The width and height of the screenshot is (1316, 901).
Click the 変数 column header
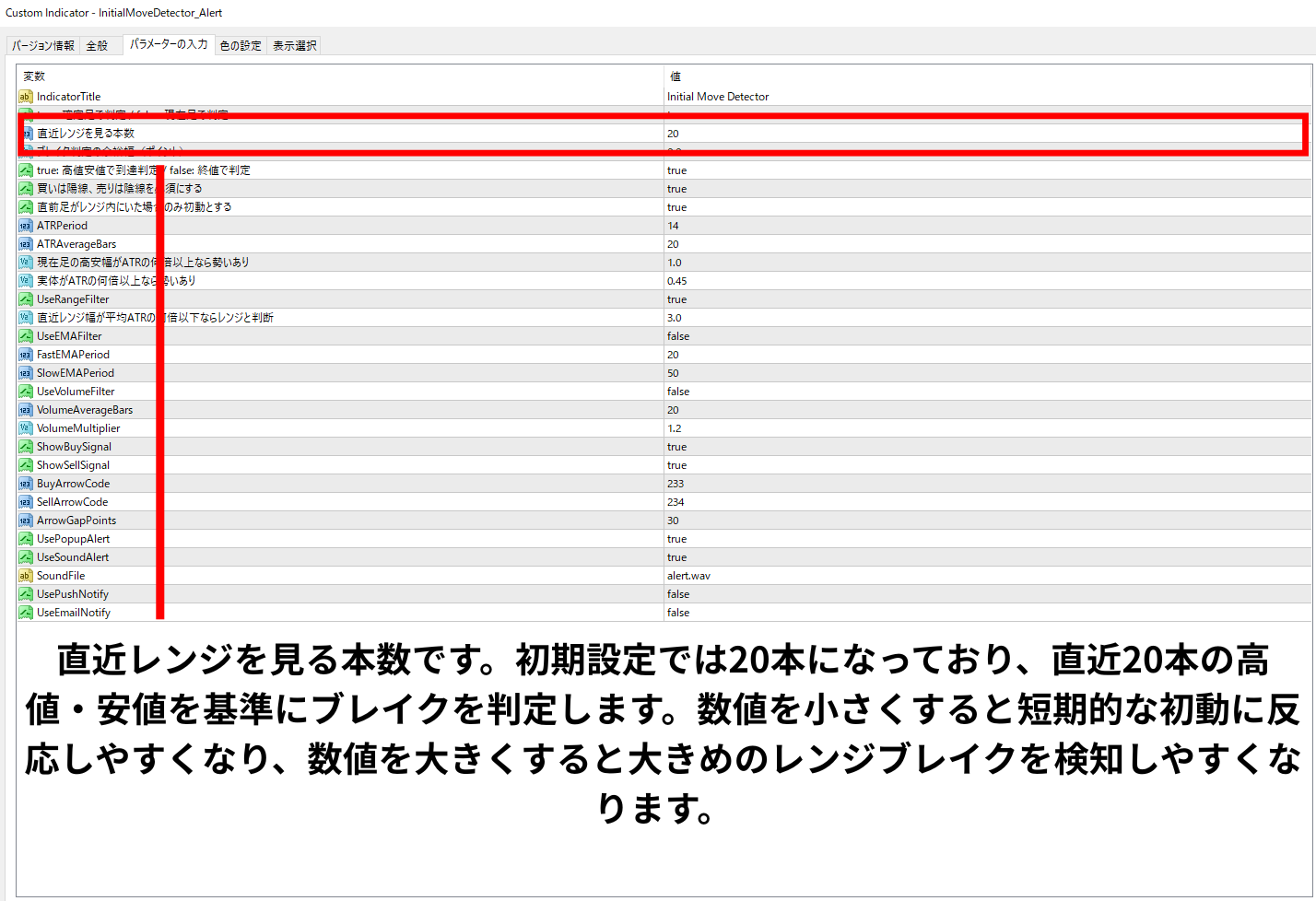click(x=34, y=76)
